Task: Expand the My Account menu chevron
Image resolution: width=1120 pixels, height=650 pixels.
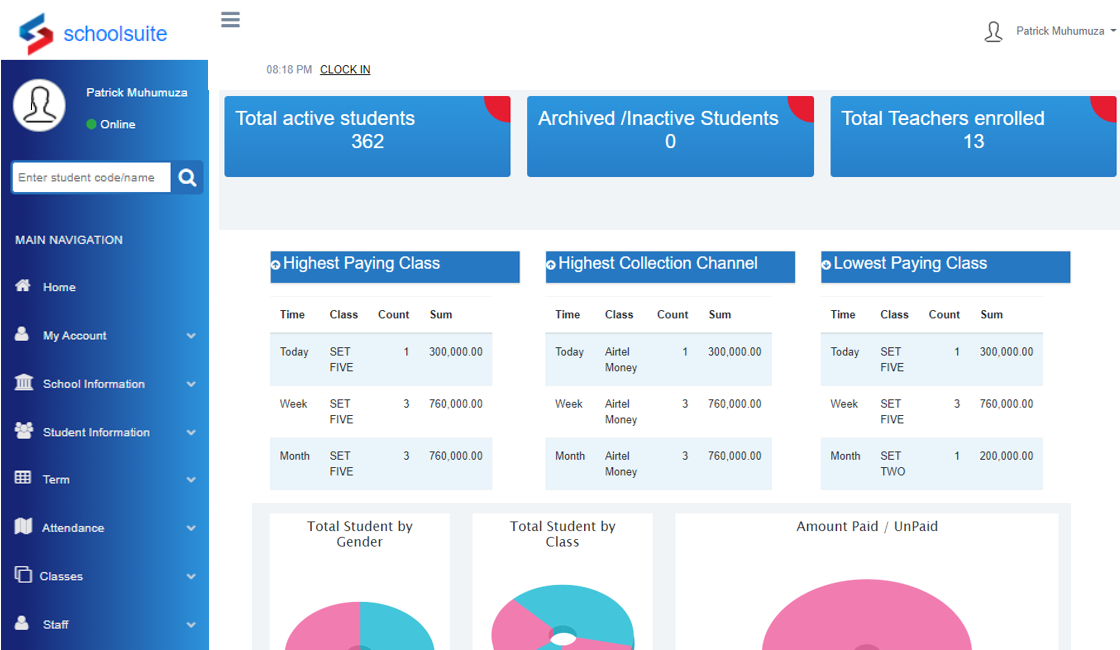Action: click(191, 336)
